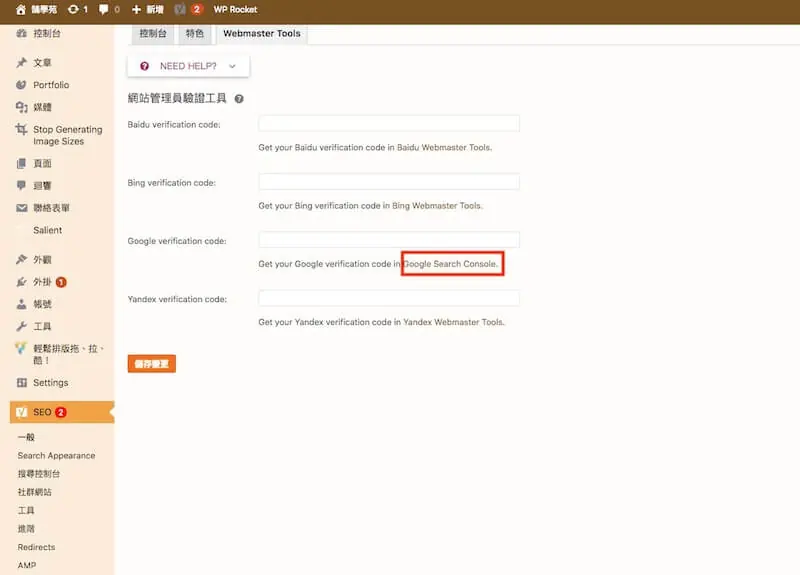This screenshot has width=800, height=575.
Task: Open the 一般 SEO submenu item
Action: coord(26,437)
